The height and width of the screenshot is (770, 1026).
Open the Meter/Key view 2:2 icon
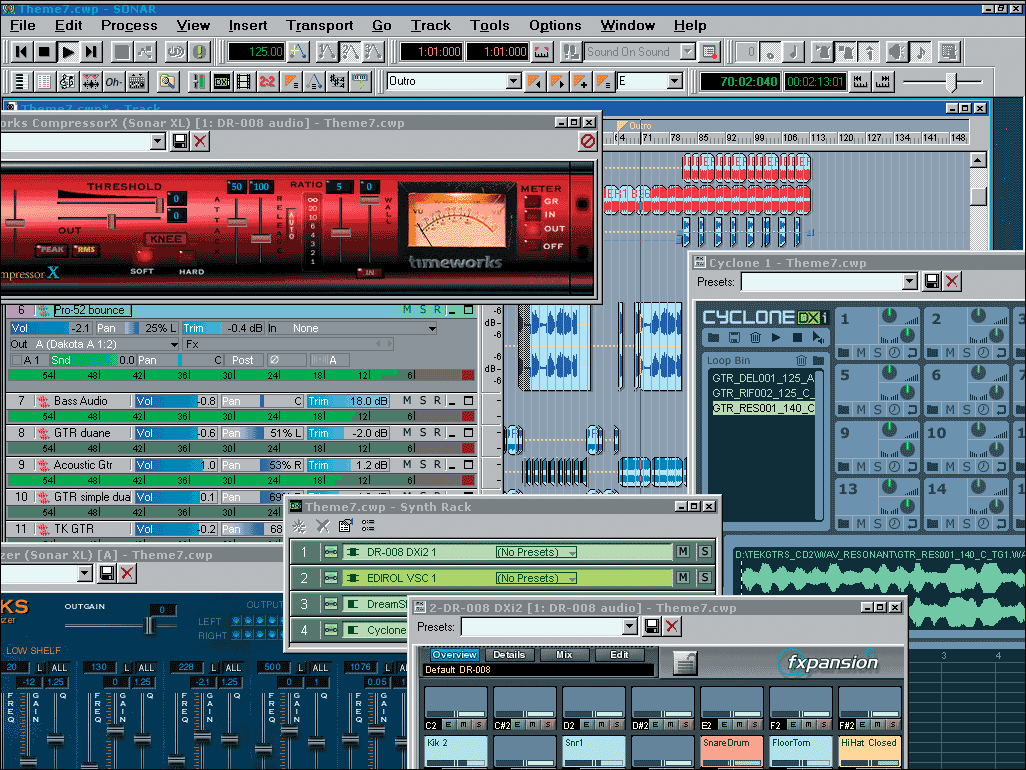pyautogui.click(x=267, y=82)
